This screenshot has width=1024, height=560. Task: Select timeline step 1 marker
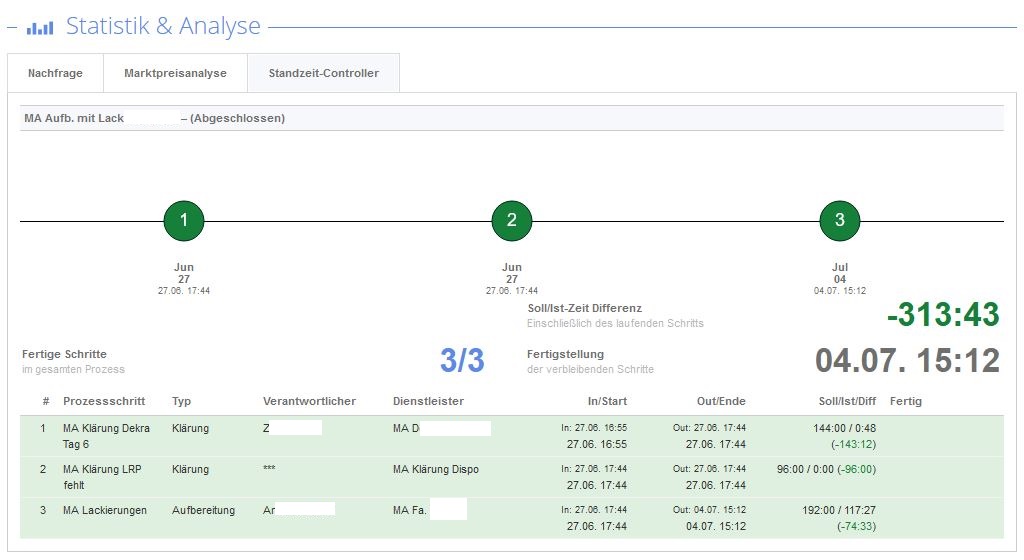click(x=184, y=221)
